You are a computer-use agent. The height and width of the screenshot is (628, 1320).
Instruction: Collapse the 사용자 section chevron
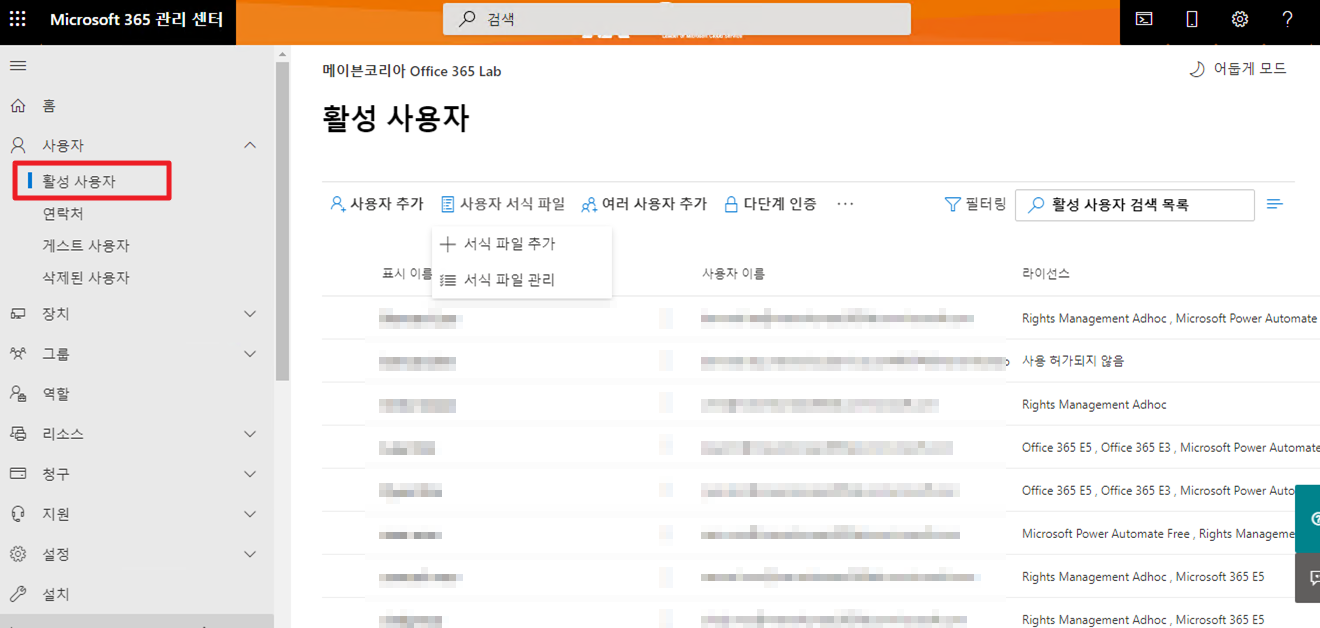click(x=250, y=146)
